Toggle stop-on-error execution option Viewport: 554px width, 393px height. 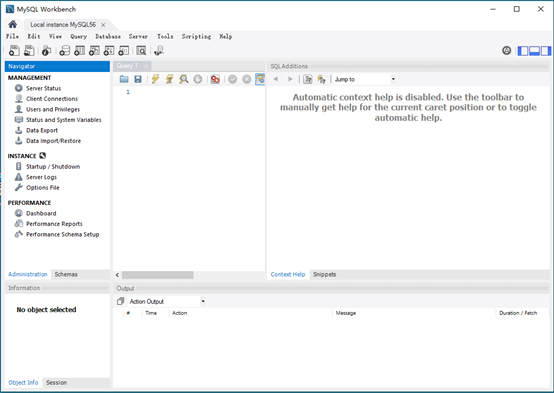tap(215, 79)
